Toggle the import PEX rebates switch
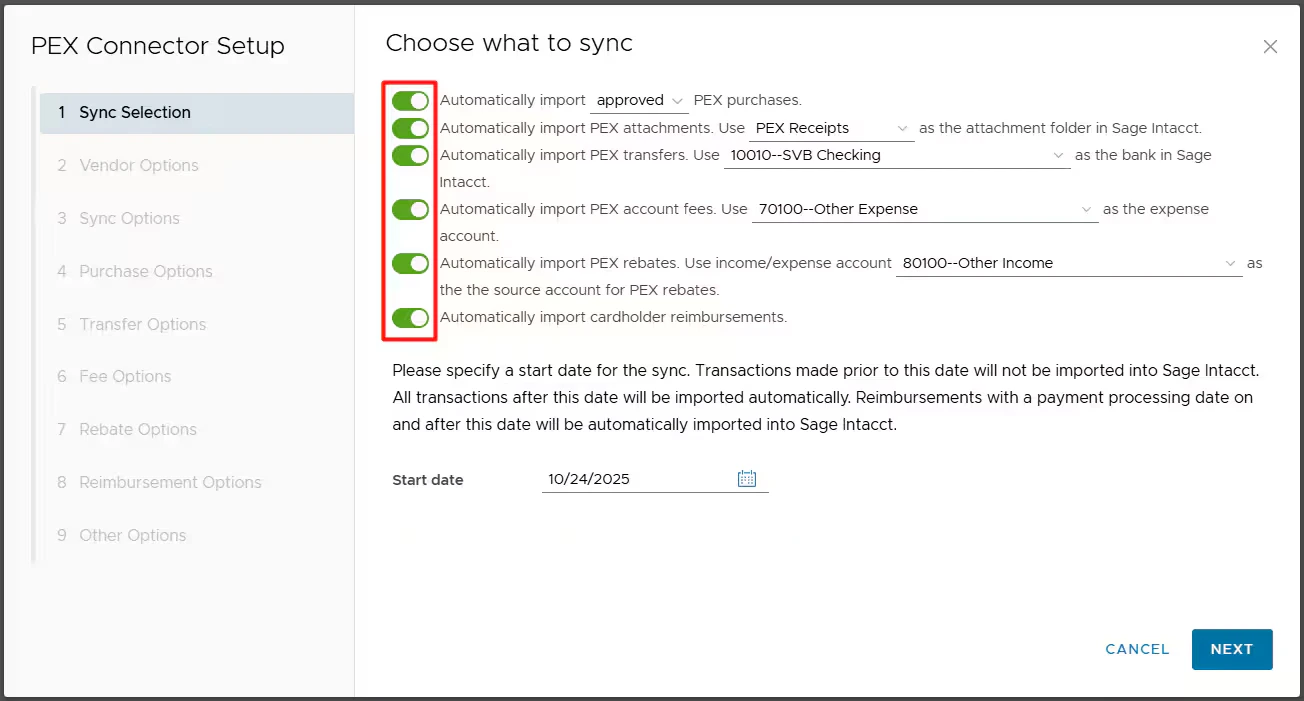Image resolution: width=1304 pixels, height=701 pixels. tap(410, 263)
